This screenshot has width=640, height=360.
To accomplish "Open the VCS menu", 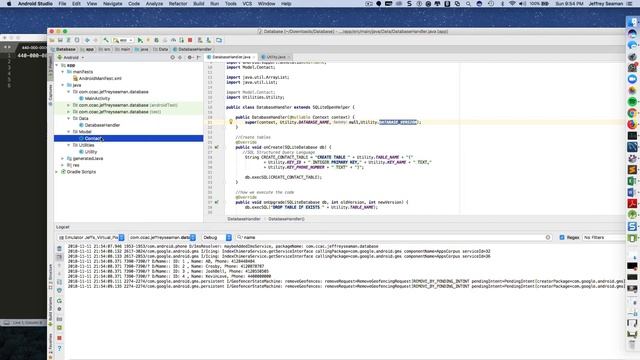I will [x=247, y=4].
